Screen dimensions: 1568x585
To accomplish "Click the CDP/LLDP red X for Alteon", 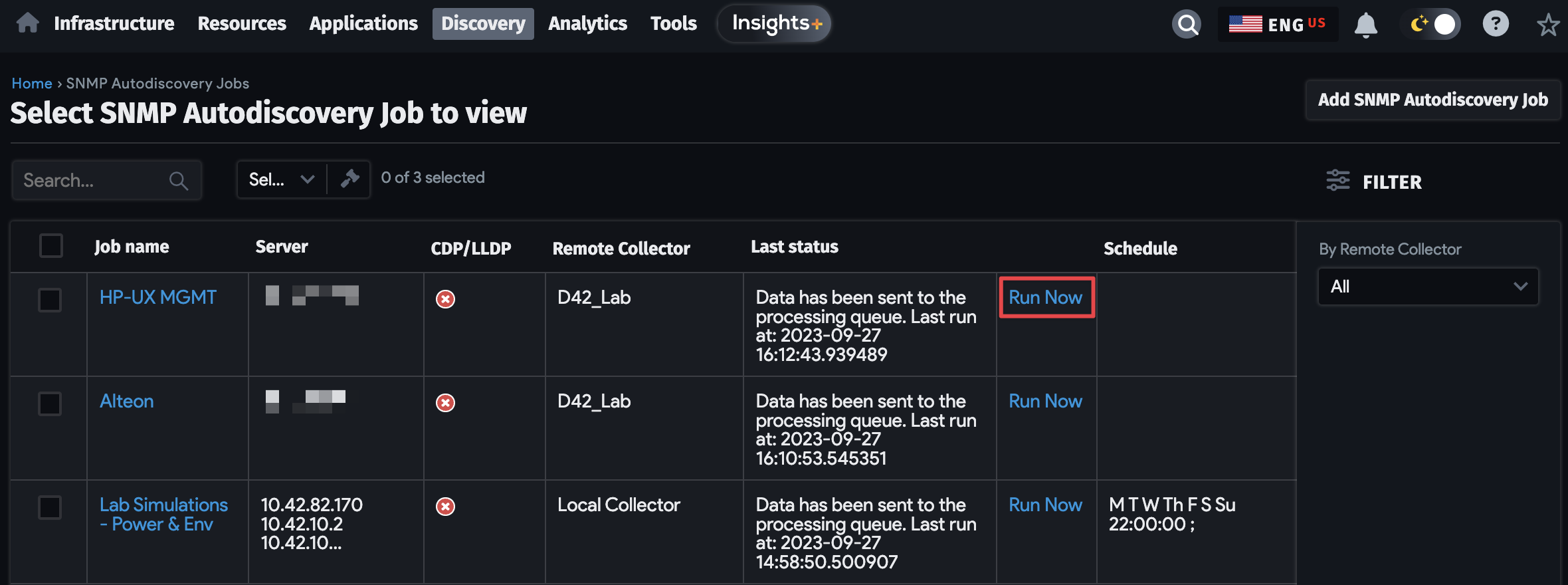I will (445, 403).
